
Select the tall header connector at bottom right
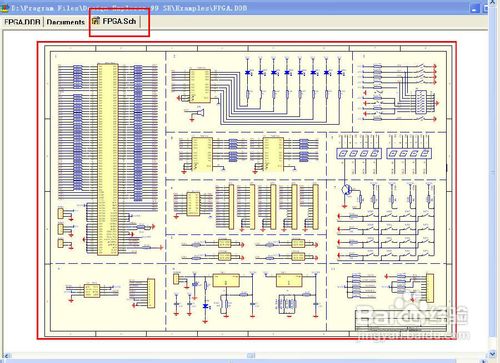(x=430, y=288)
